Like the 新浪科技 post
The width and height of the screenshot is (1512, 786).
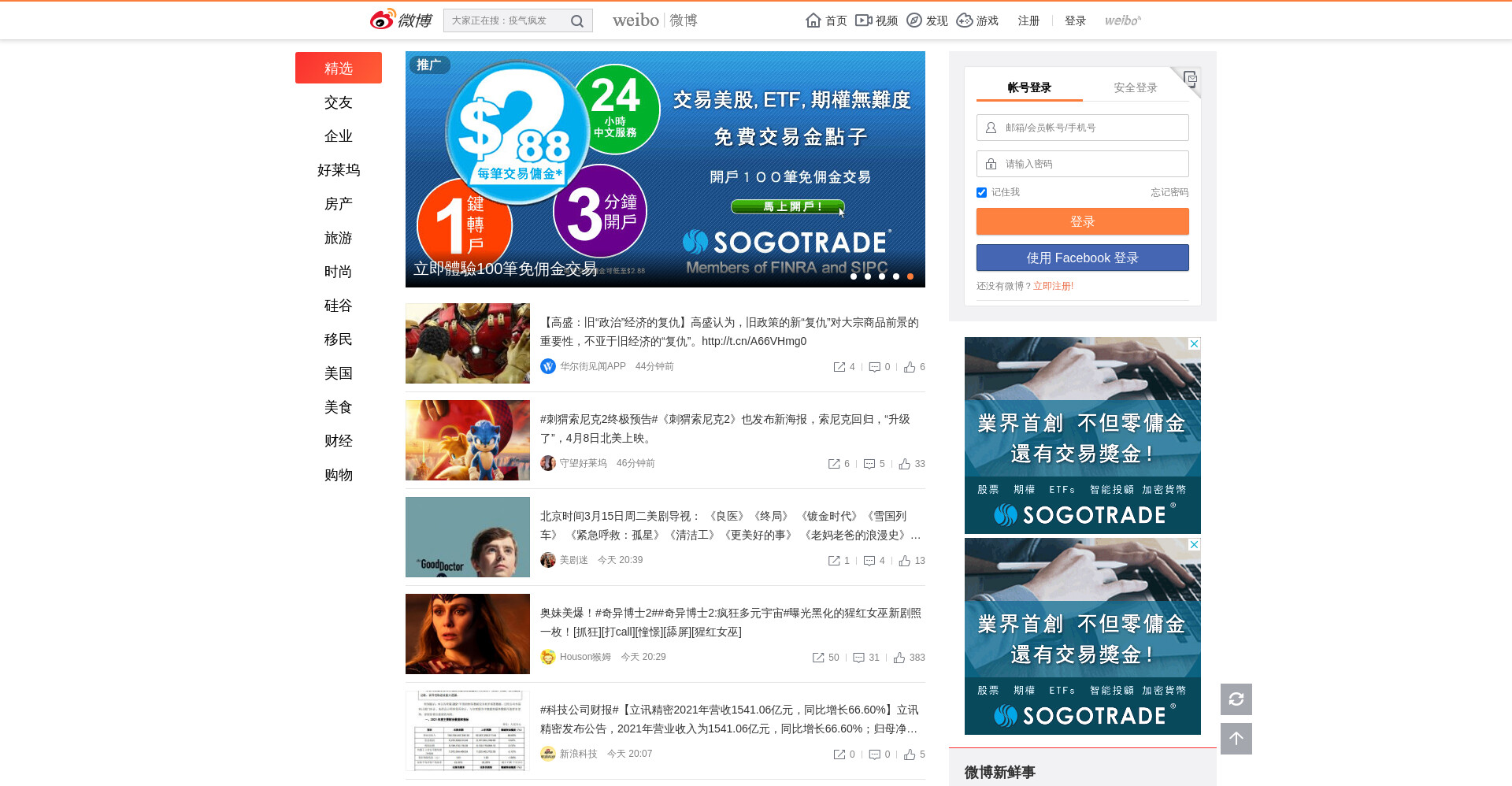coord(910,754)
